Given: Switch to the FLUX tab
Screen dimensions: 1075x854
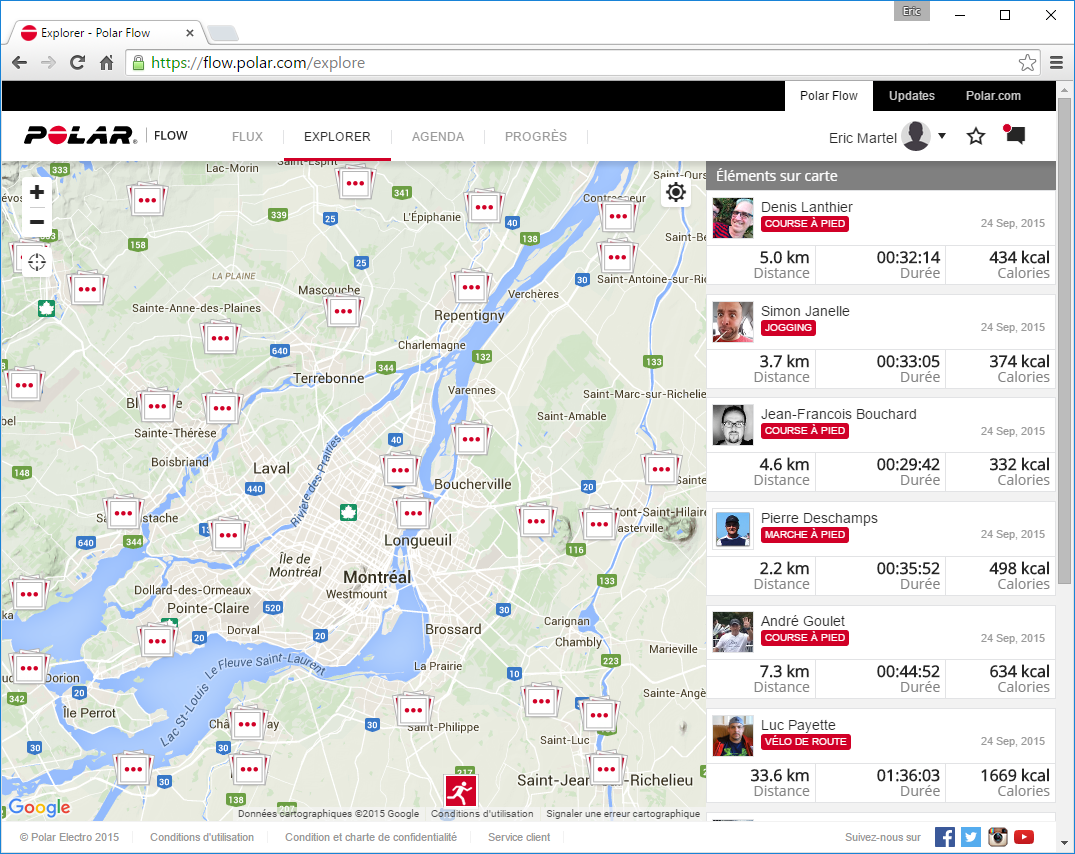Looking at the screenshot, I should [247, 137].
